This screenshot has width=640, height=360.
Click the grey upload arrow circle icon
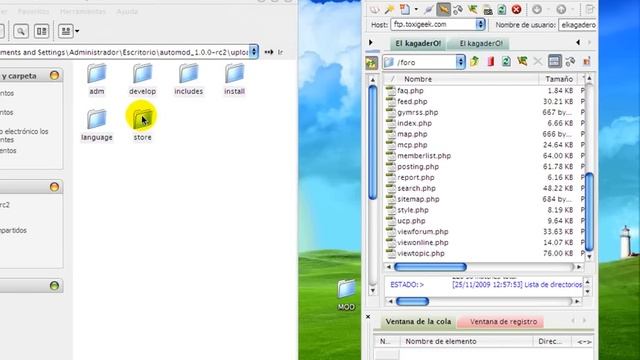point(561,9)
